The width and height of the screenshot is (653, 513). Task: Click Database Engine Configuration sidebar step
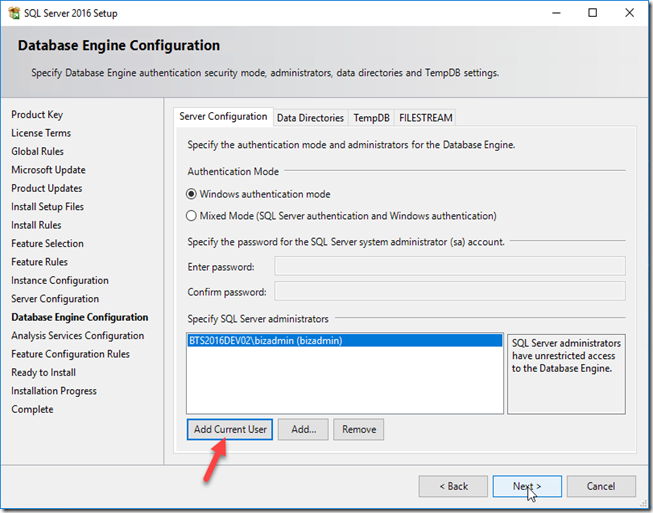80,317
